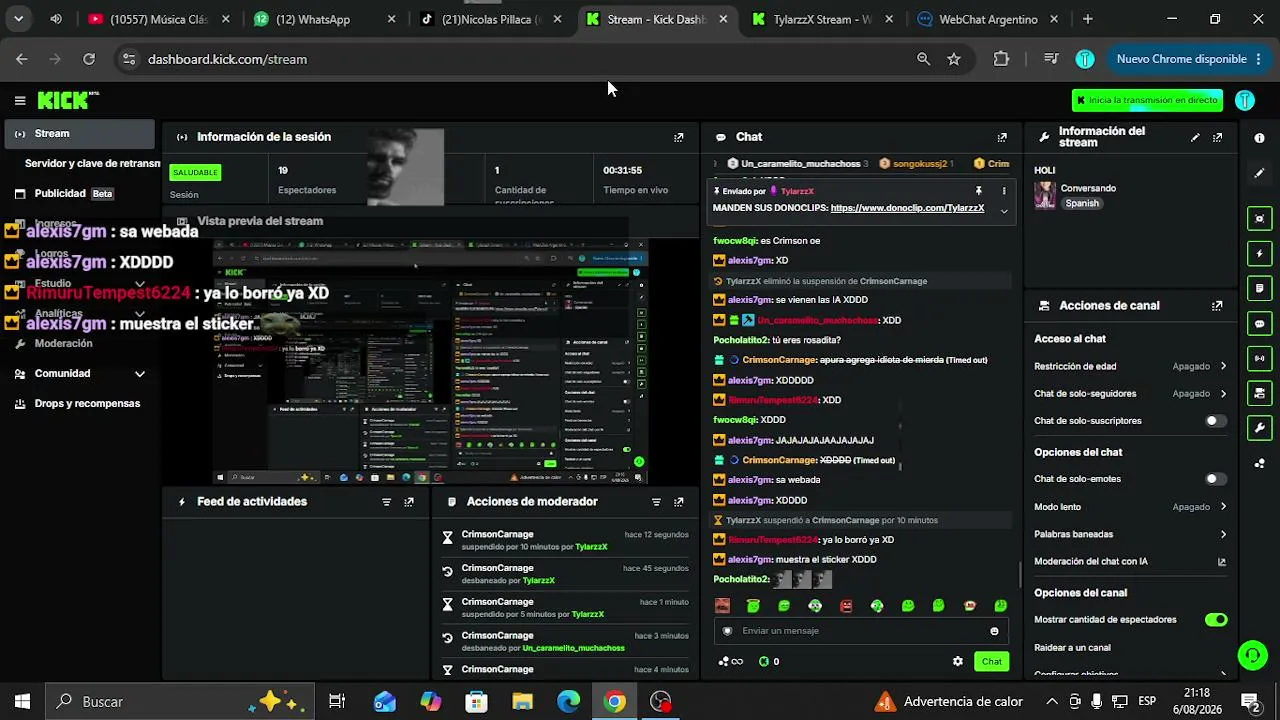Open the pinned message three-dot options
The width and height of the screenshot is (1280, 720).
[x=1004, y=191]
